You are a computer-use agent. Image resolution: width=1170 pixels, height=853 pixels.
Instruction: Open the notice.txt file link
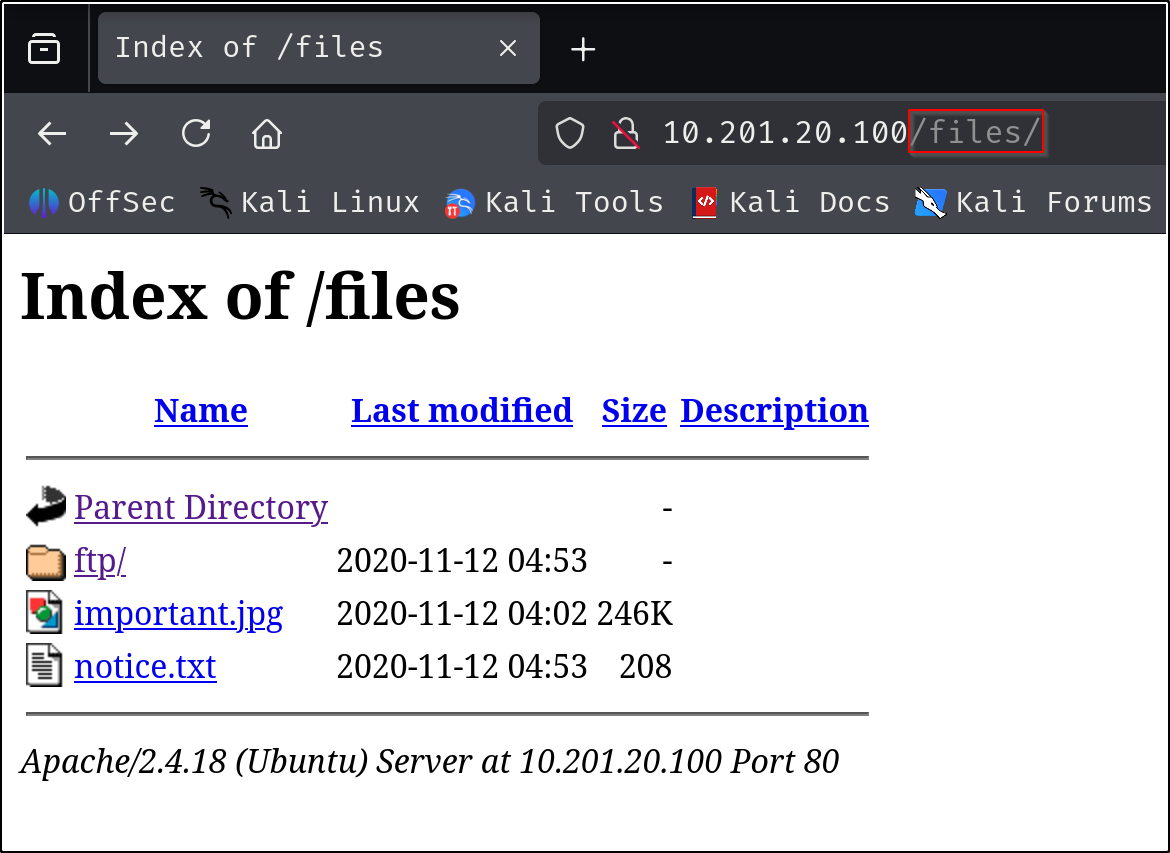pyautogui.click(x=145, y=666)
